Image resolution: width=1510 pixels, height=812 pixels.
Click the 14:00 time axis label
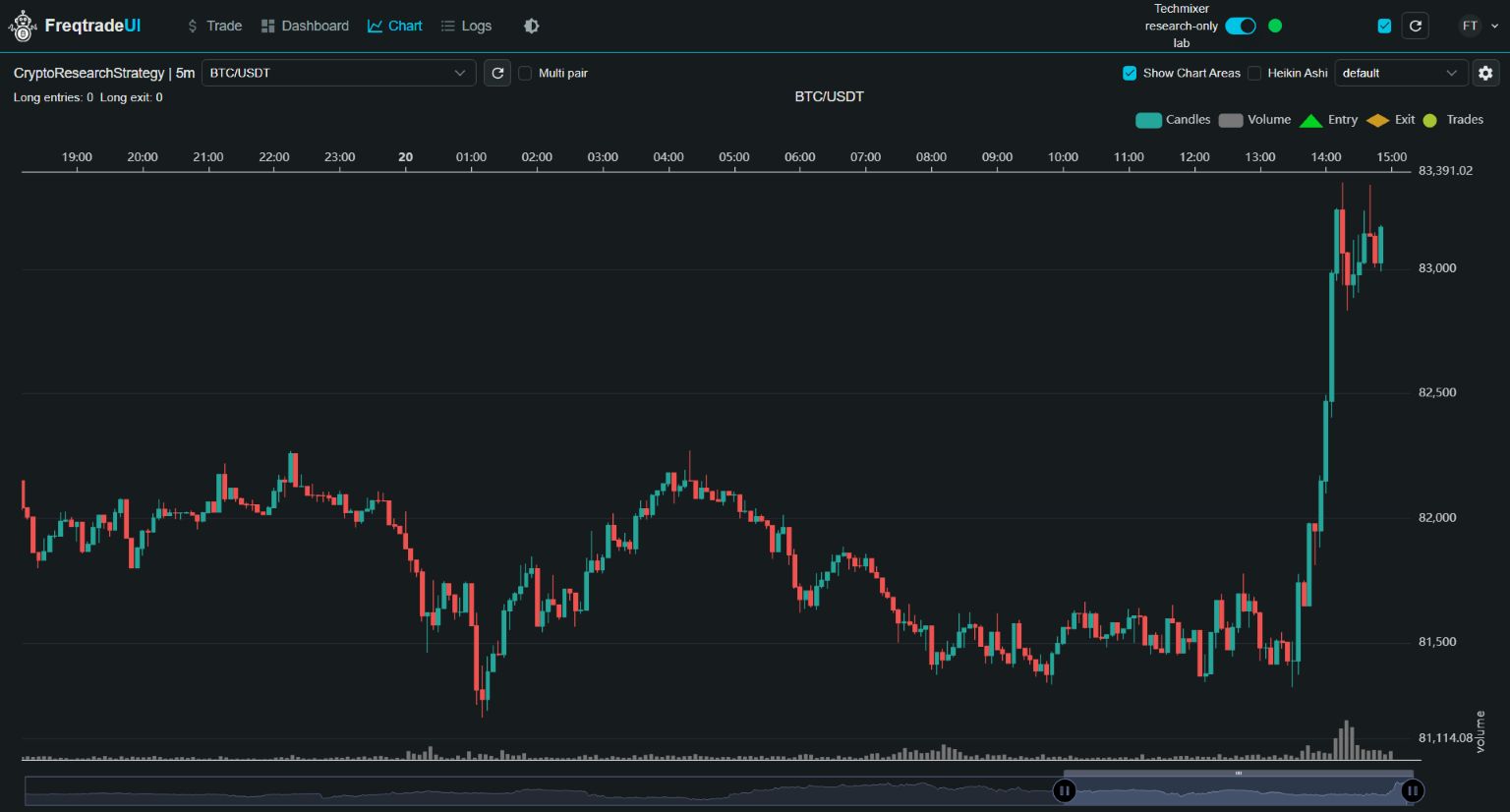pyautogui.click(x=1326, y=156)
